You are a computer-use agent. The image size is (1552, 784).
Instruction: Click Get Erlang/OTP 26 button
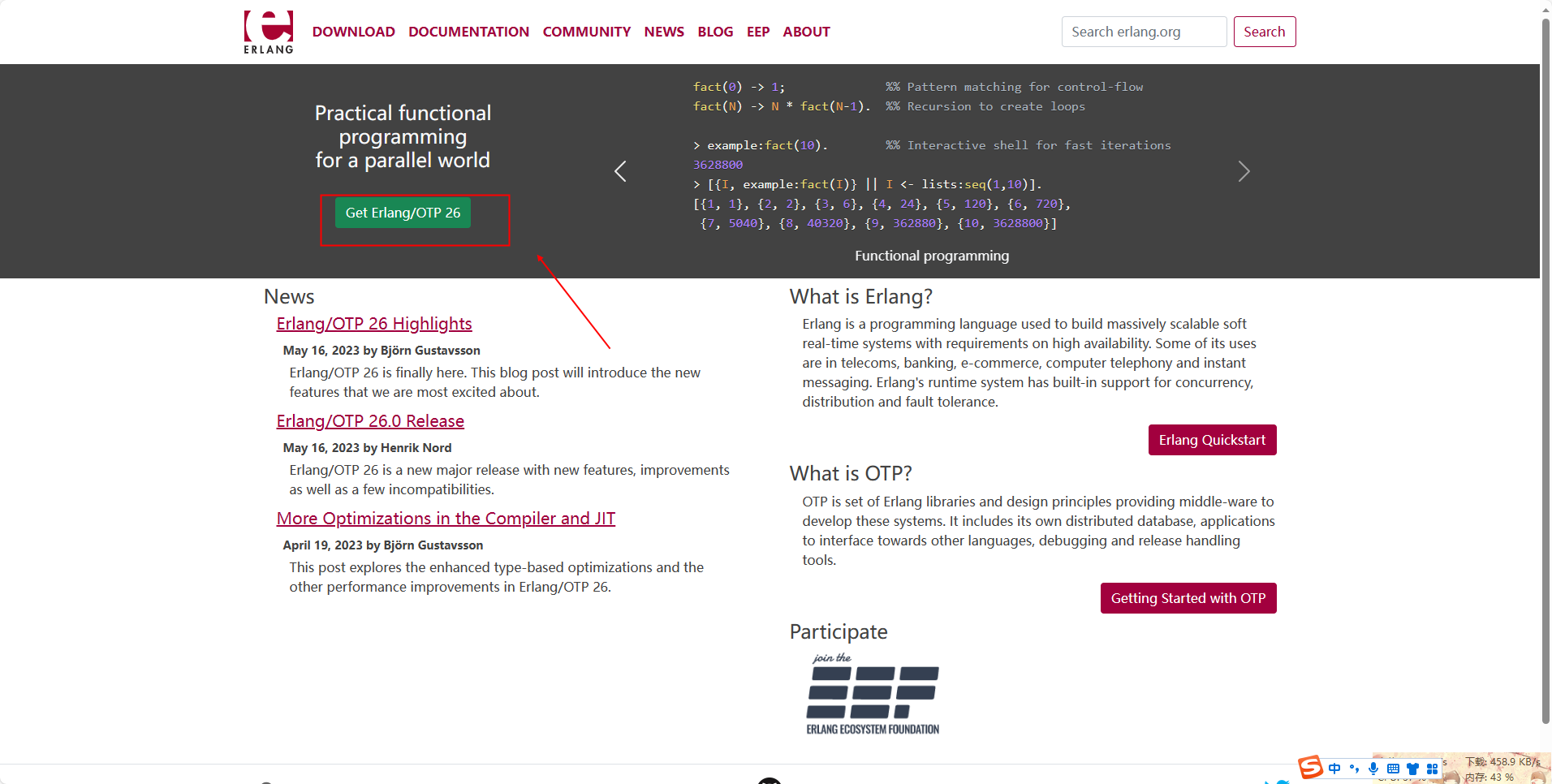[403, 213]
